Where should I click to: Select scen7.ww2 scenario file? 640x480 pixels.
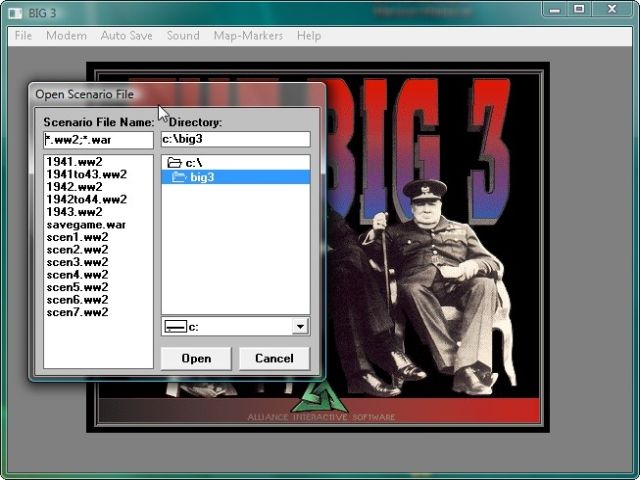(77, 312)
